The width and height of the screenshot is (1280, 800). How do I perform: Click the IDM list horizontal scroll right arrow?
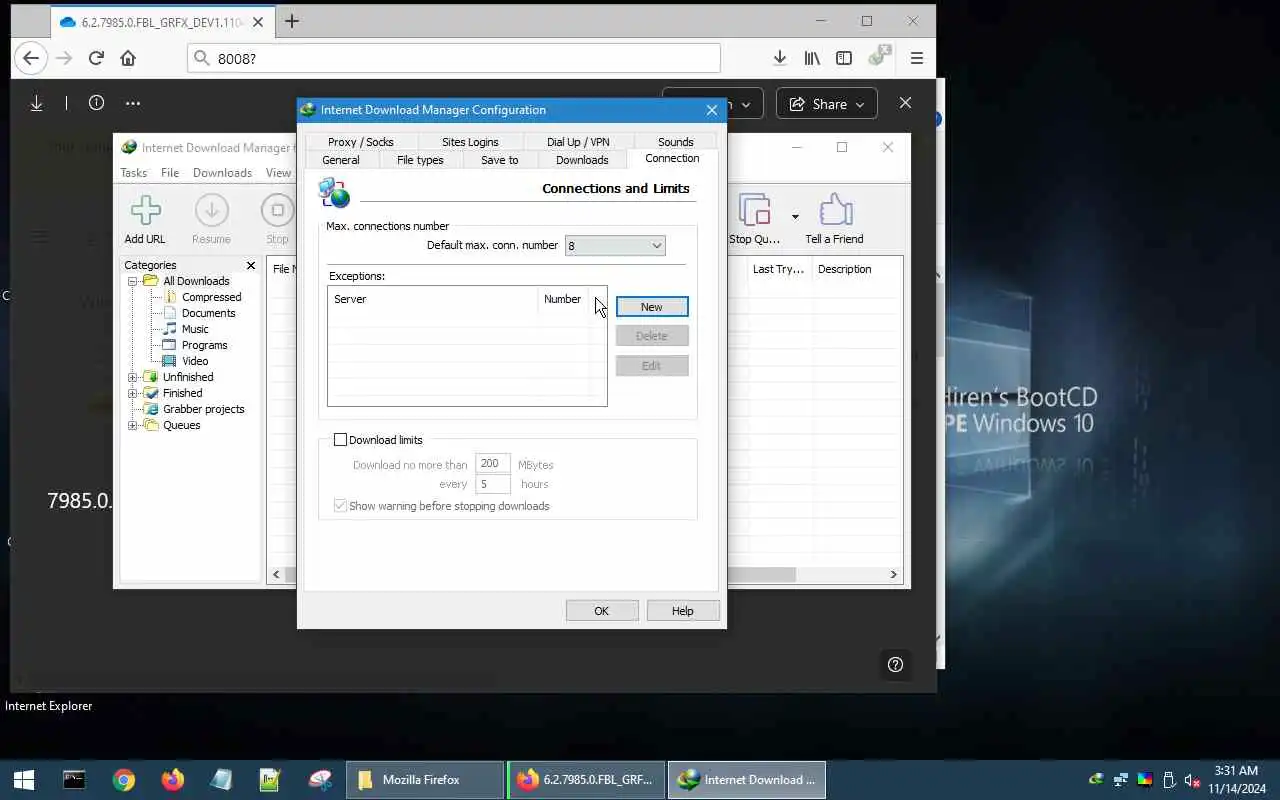tap(895, 575)
